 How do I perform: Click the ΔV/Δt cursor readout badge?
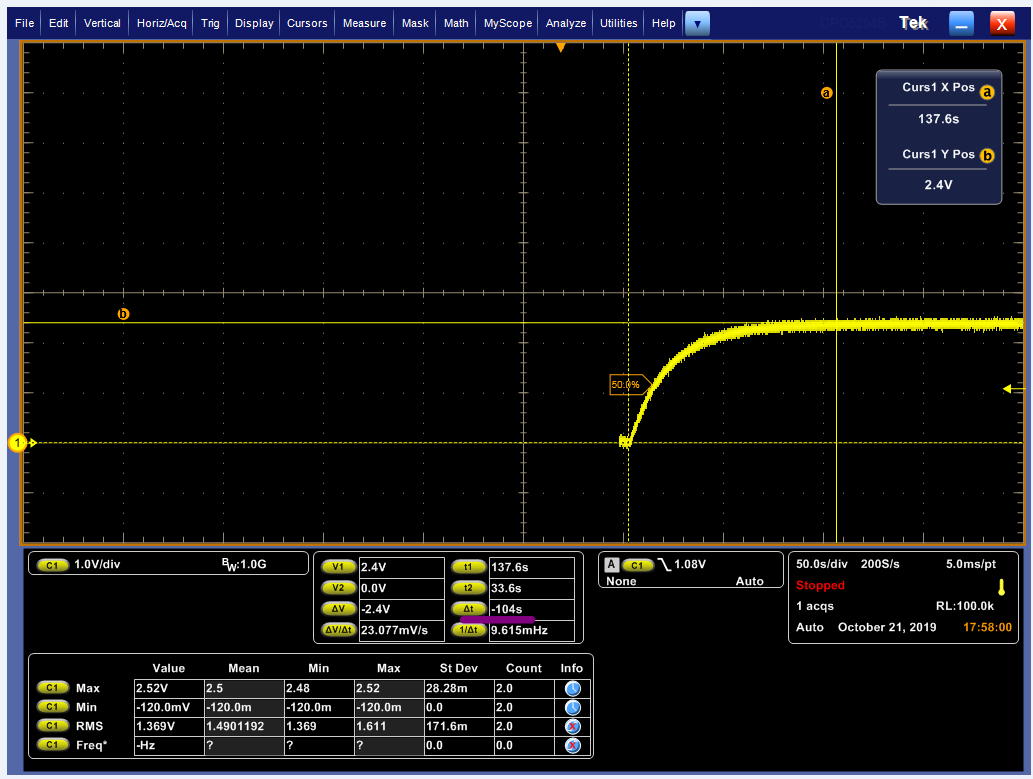339,630
